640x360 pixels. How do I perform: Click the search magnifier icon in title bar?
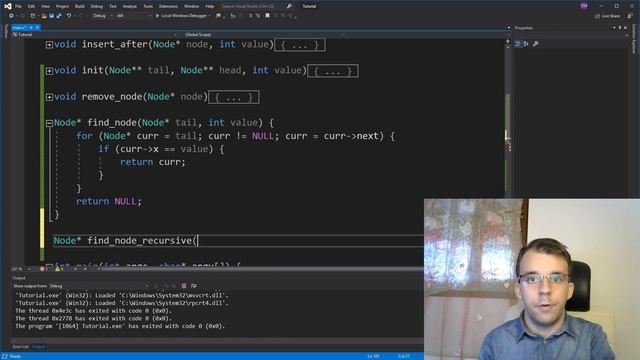pos(289,6)
